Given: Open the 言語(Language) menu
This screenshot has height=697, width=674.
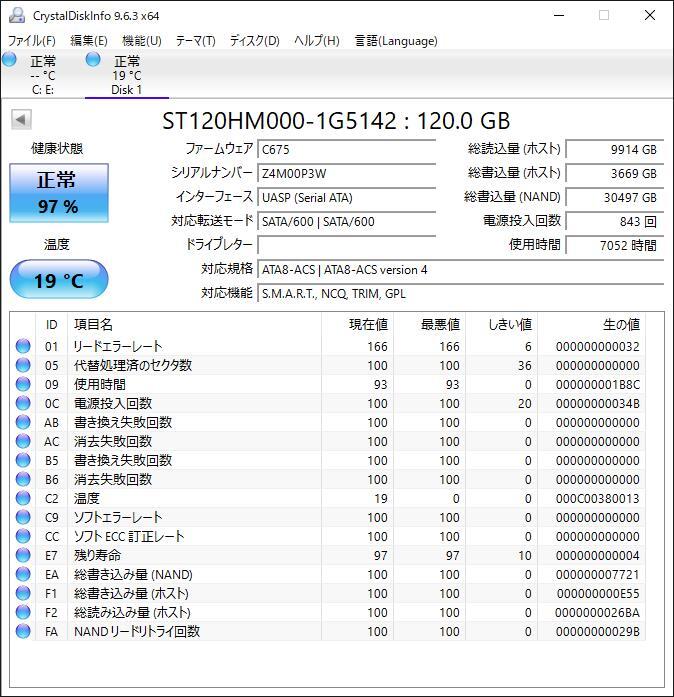Looking at the screenshot, I should [x=396, y=41].
